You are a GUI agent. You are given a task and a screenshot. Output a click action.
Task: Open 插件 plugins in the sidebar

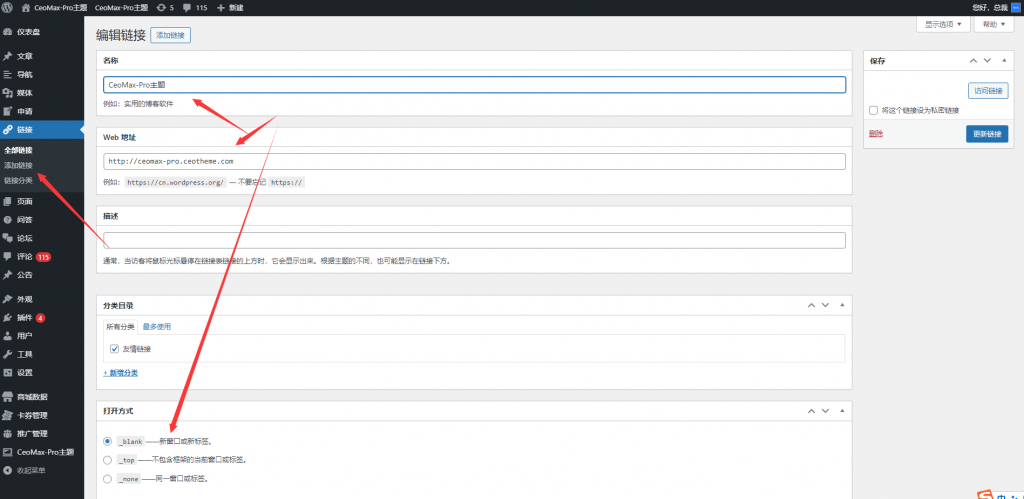[x=24, y=317]
